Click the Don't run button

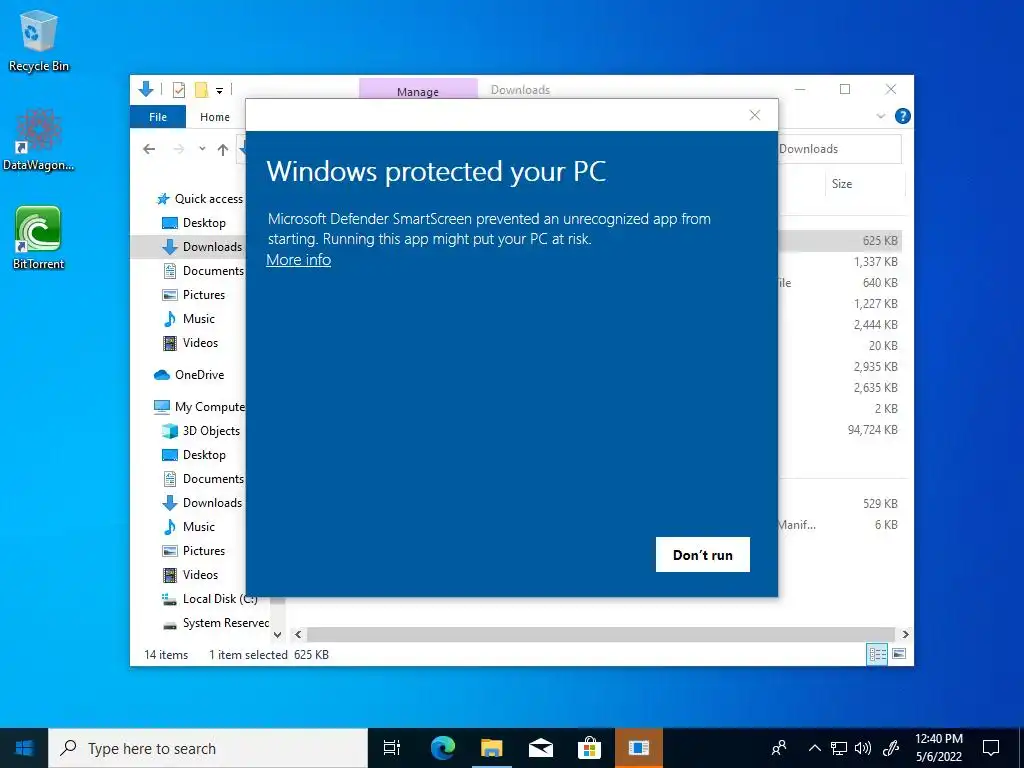703,554
